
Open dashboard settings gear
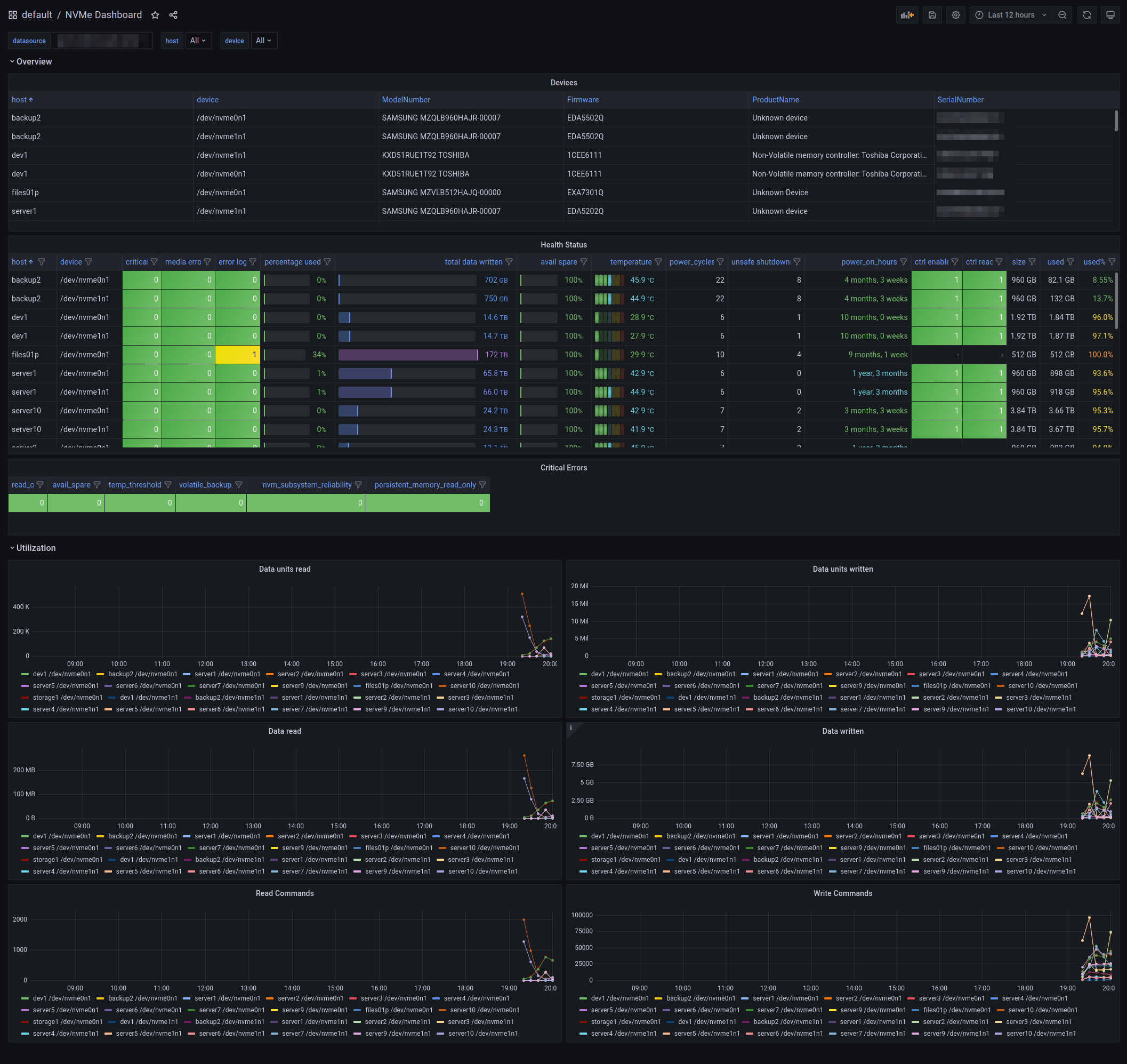coord(956,15)
